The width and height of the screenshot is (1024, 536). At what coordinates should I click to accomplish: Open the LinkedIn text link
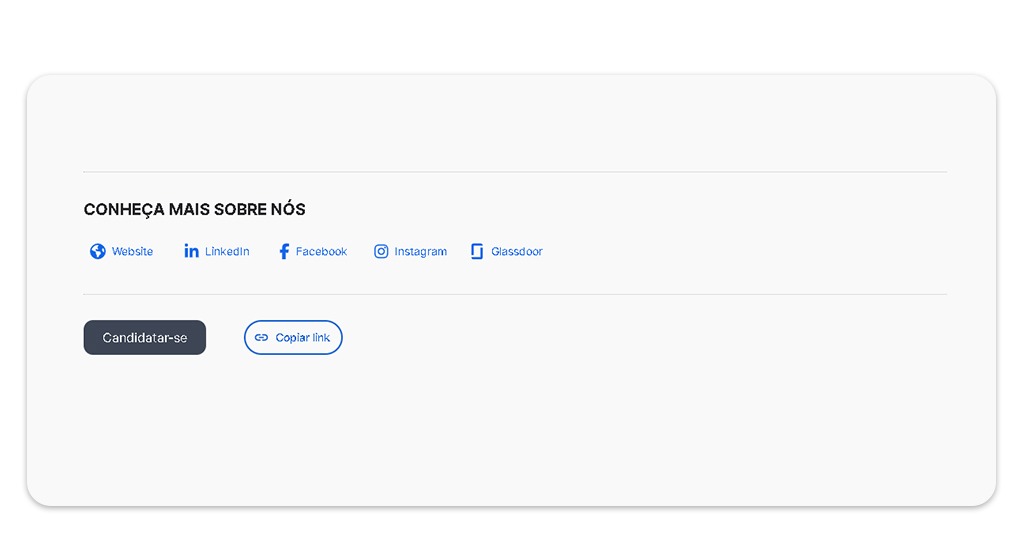227,252
